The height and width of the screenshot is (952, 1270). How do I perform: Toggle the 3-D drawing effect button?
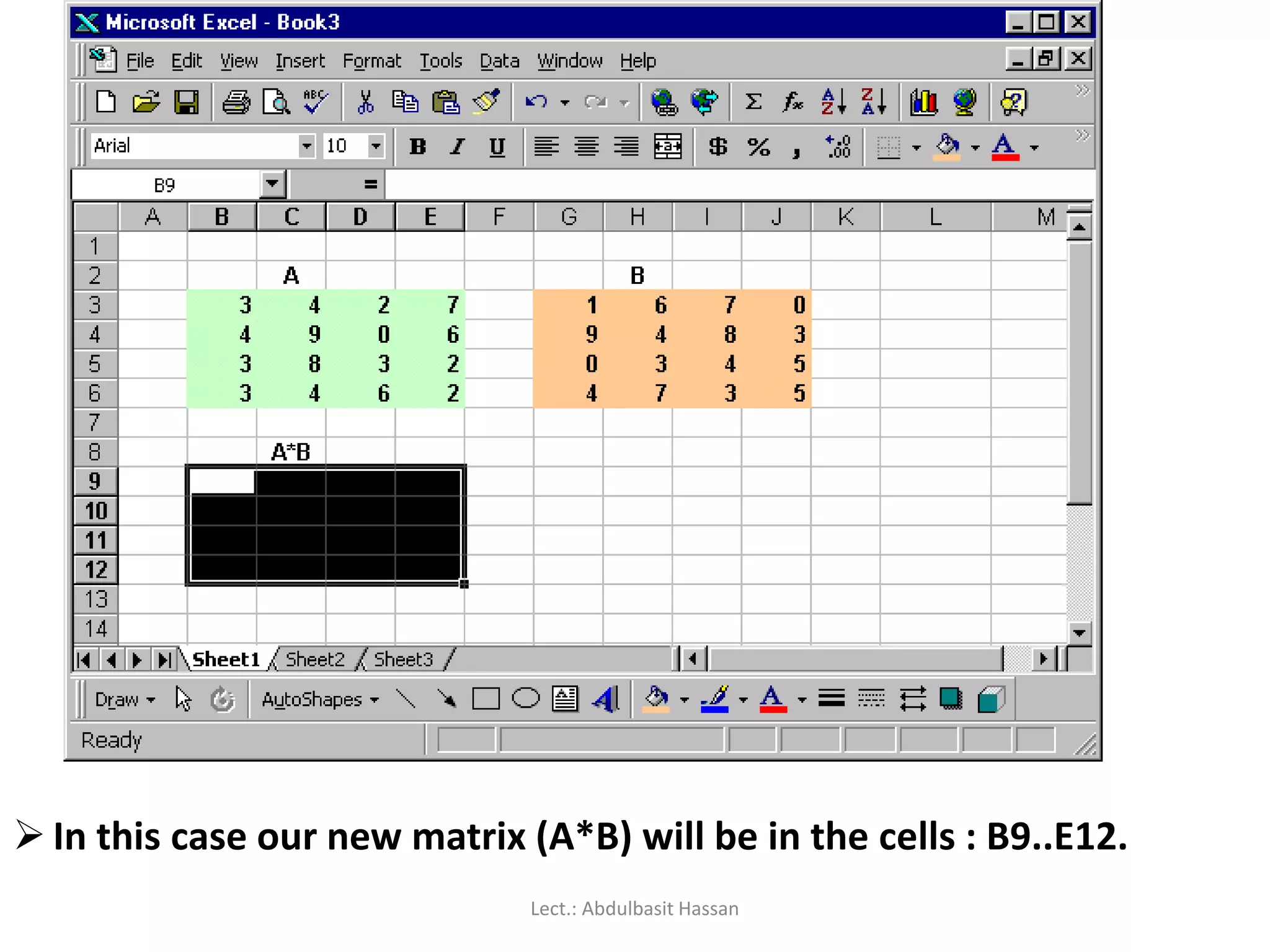point(991,699)
